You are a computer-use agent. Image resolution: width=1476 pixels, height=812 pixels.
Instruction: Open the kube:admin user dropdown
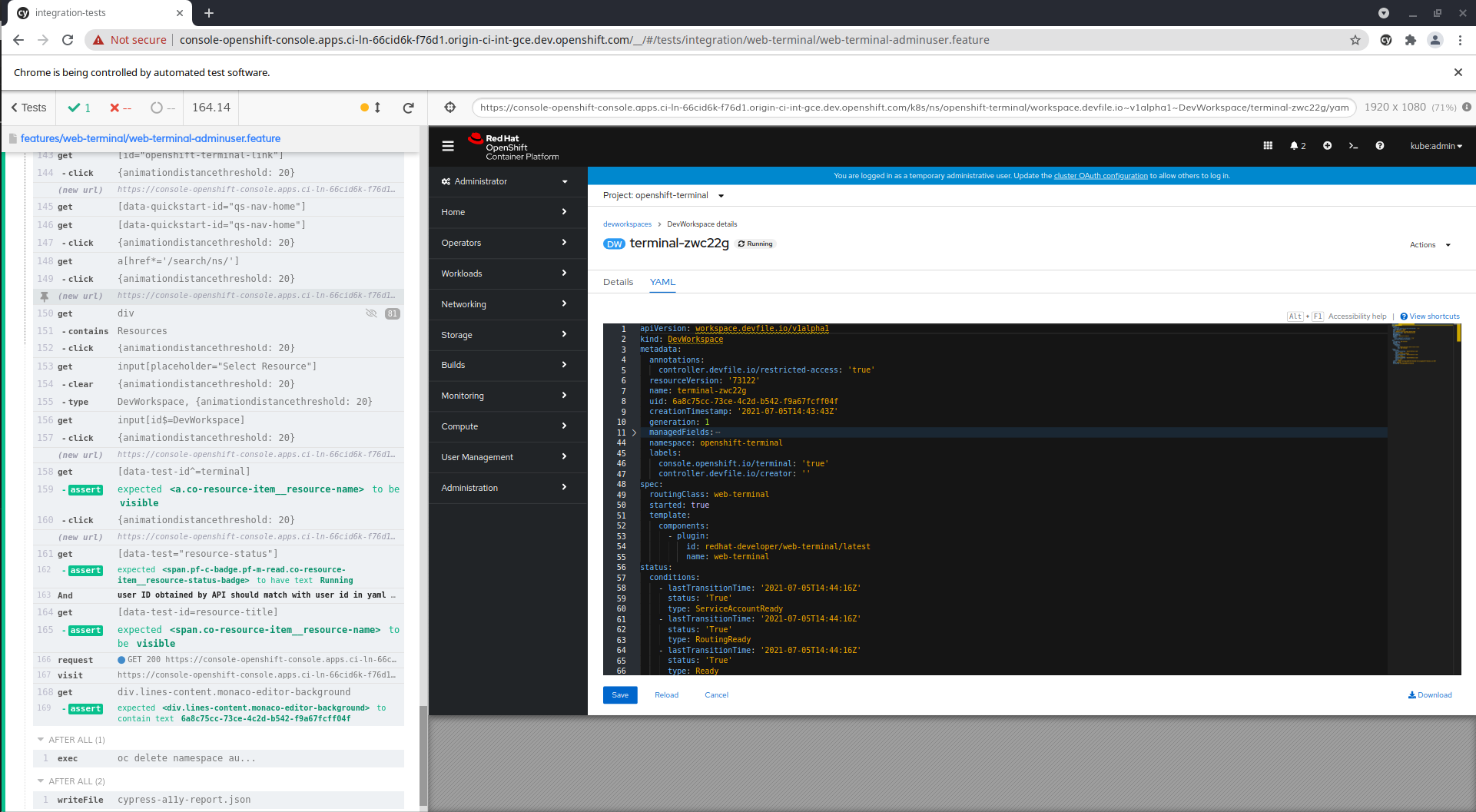[1435, 146]
